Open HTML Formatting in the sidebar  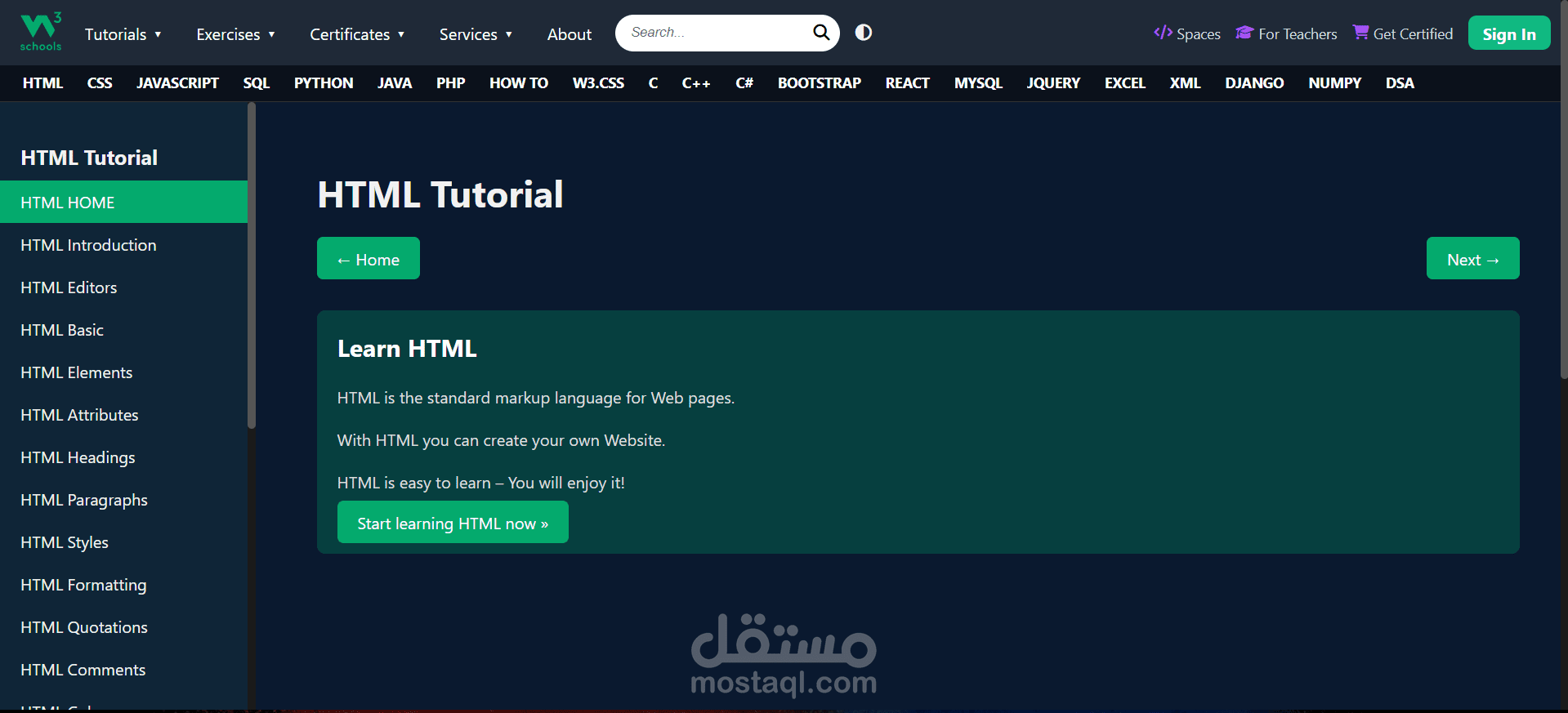pos(123,585)
